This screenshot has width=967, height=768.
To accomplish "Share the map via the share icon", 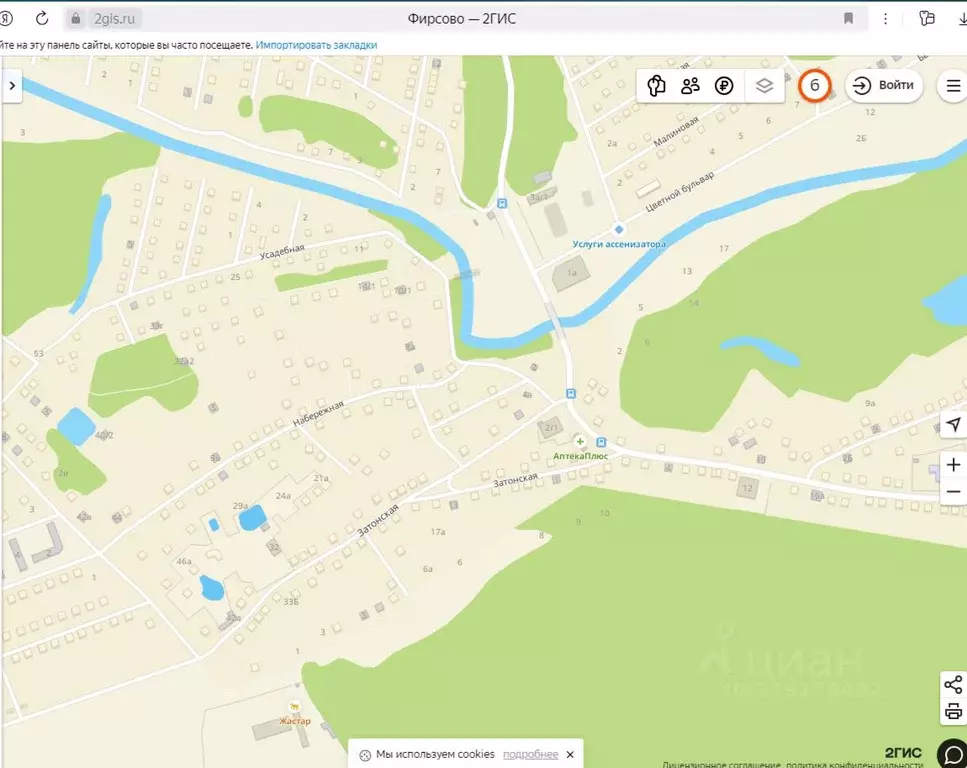I will (x=953, y=684).
